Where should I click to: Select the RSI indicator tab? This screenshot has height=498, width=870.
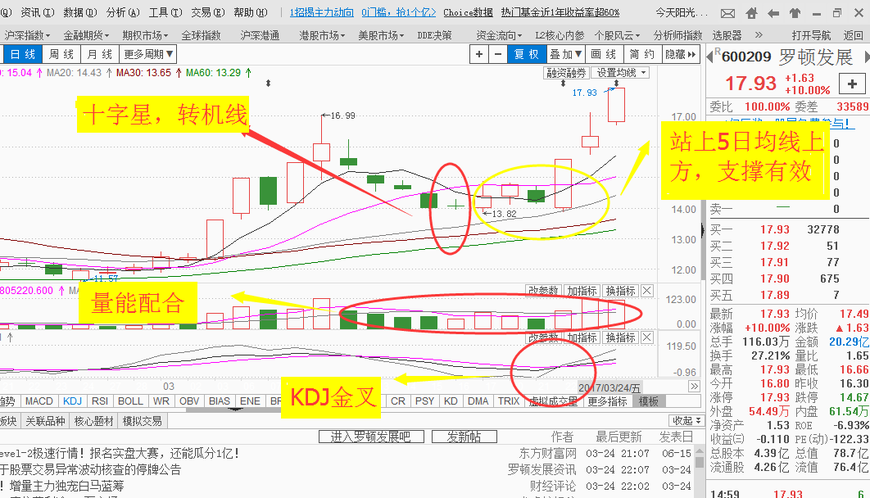point(100,401)
